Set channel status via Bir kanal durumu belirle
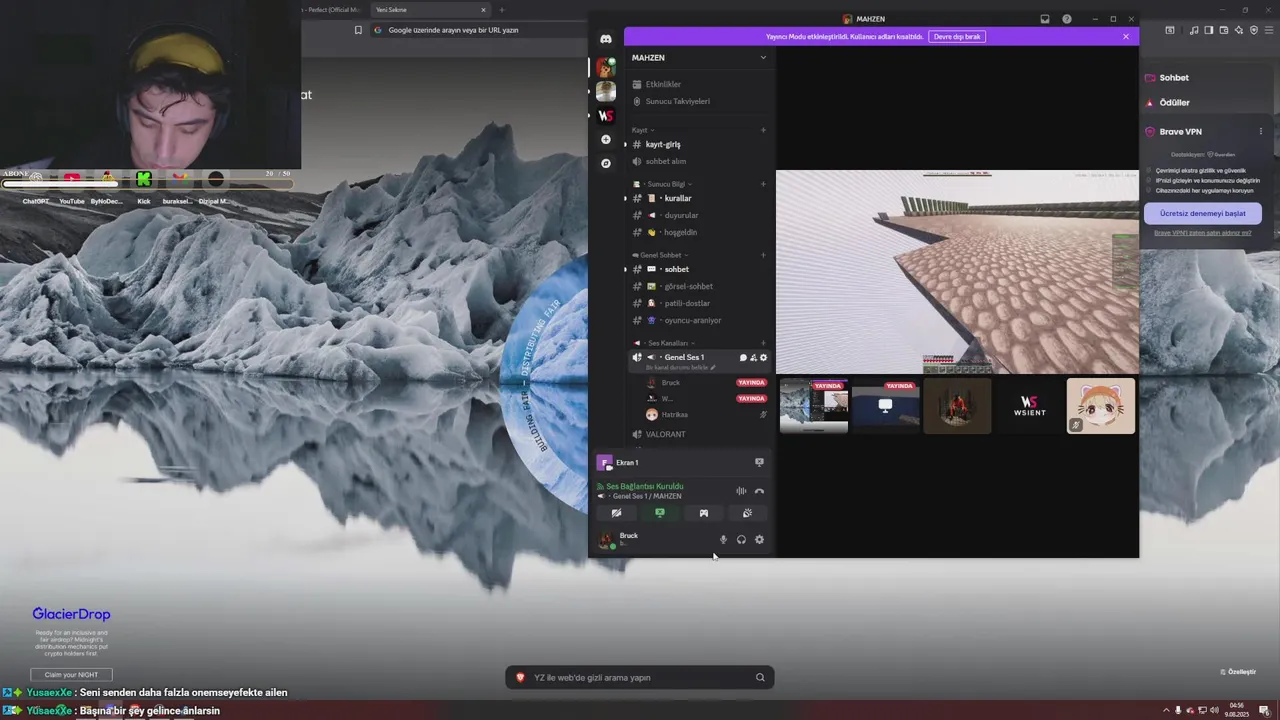Screen dimensions: 1280x720 [x=680, y=367]
